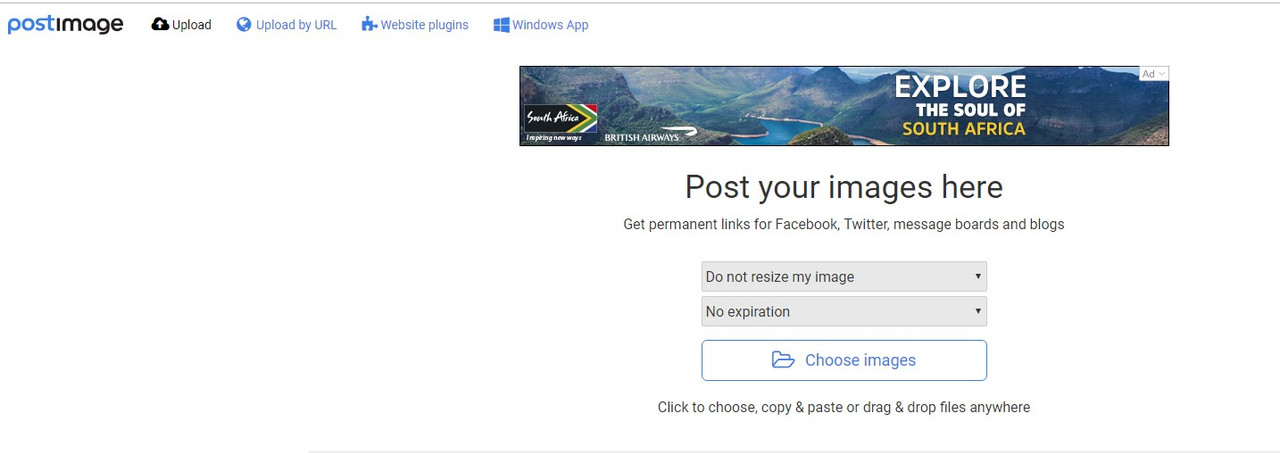The image size is (1280, 453).
Task: Open the Upload by URL link
Action: (287, 25)
